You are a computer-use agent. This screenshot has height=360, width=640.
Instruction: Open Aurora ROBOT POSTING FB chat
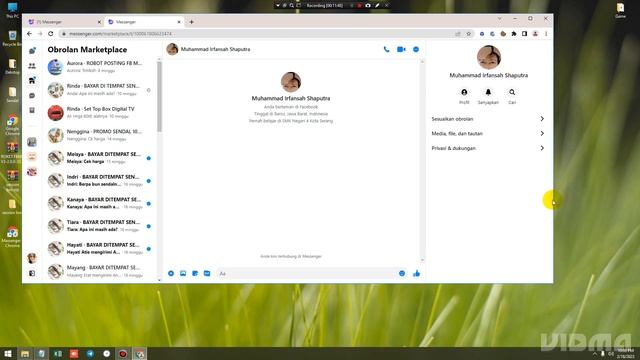[99, 67]
